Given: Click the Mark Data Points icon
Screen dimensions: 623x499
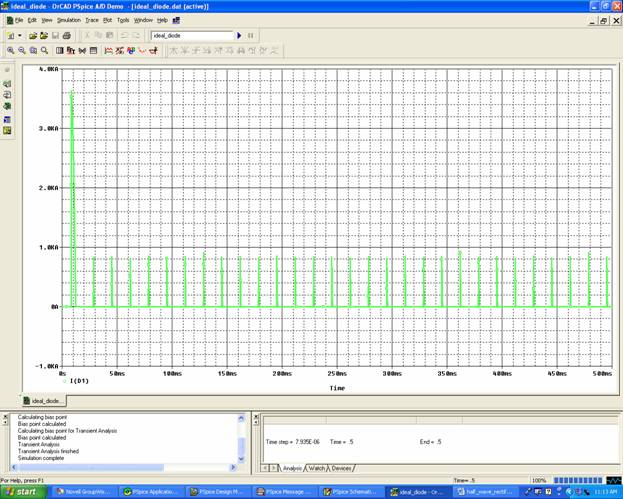Looking at the screenshot, I should click(x=142, y=50).
